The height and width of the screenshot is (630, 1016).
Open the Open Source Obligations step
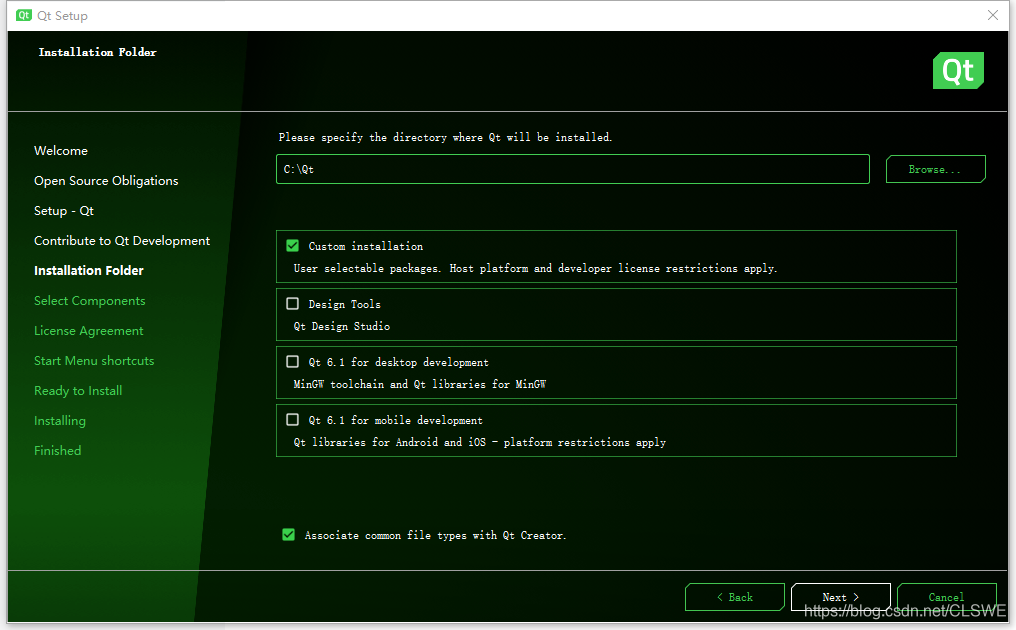click(106, 181)
